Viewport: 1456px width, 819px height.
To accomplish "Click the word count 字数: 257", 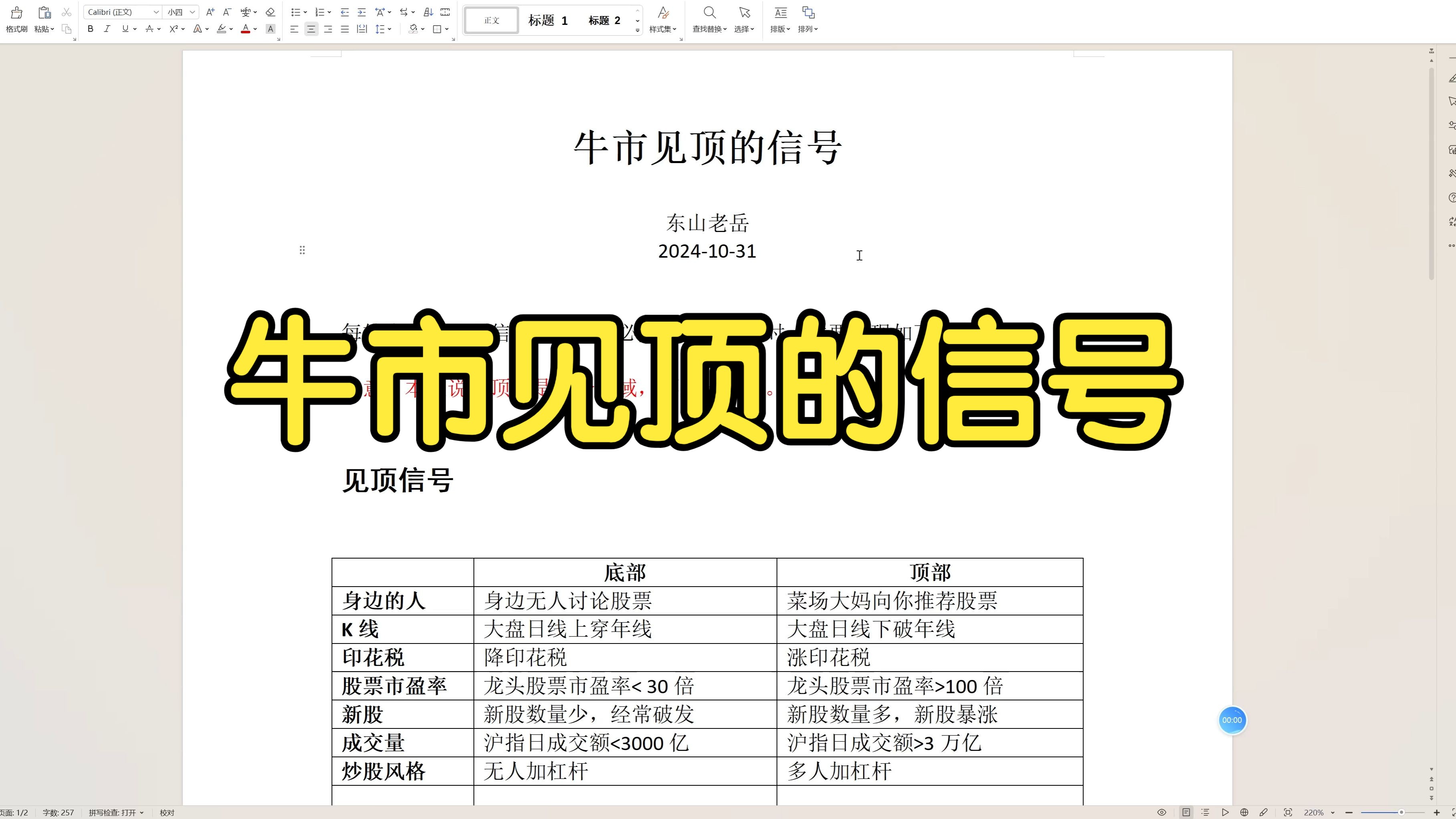I will pyautogui.click(x=58, y=812).
